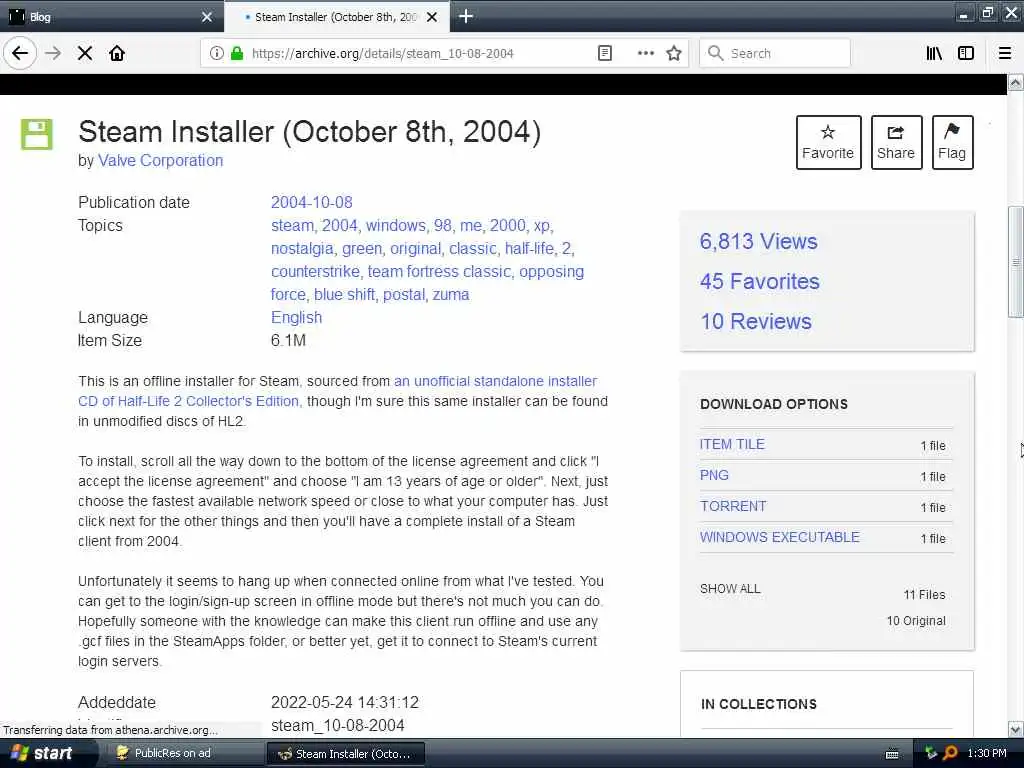This screenshot has width=1024, height=768.
Task: Open the on-screen keyboard tray icon
Action: pos(892,754)
